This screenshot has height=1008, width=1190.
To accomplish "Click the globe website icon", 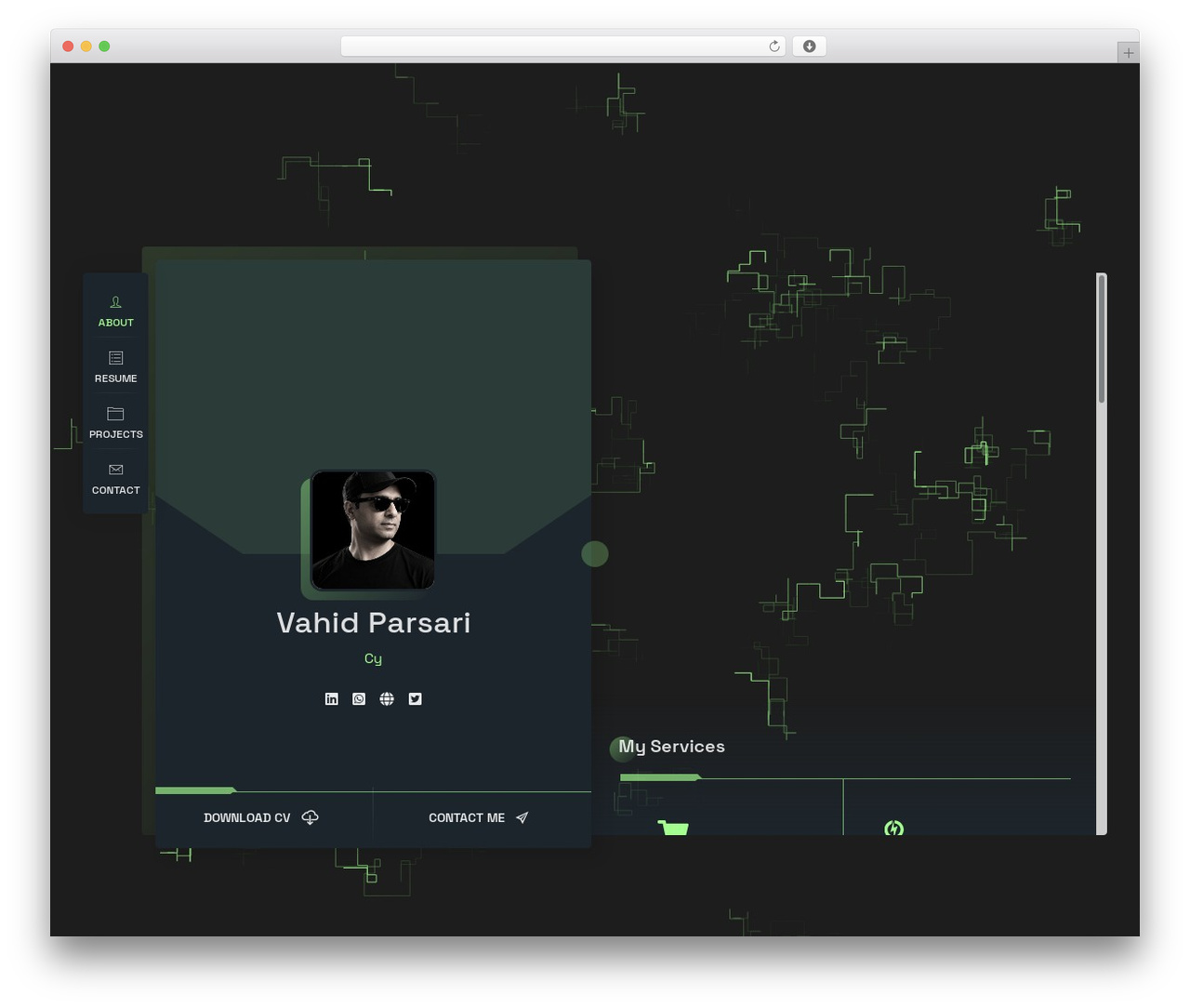I will click(387, 698).
